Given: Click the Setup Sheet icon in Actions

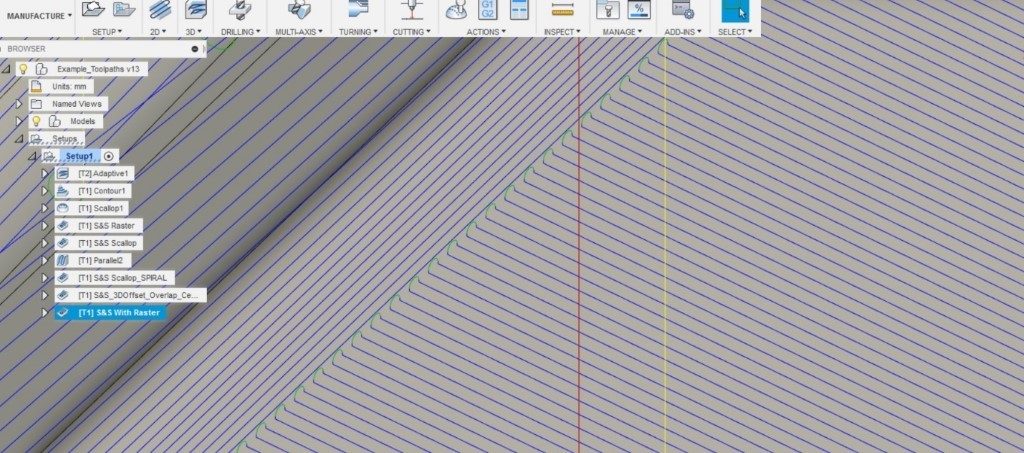Looking at the screenshot, I should pos(519,9).
